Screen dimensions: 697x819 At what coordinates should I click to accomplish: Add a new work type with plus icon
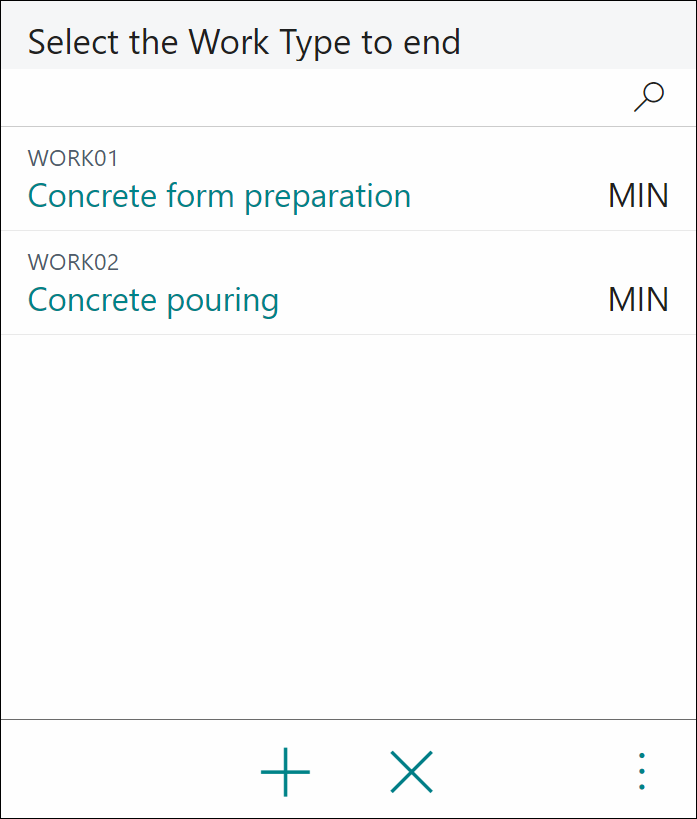pos(285,772)
